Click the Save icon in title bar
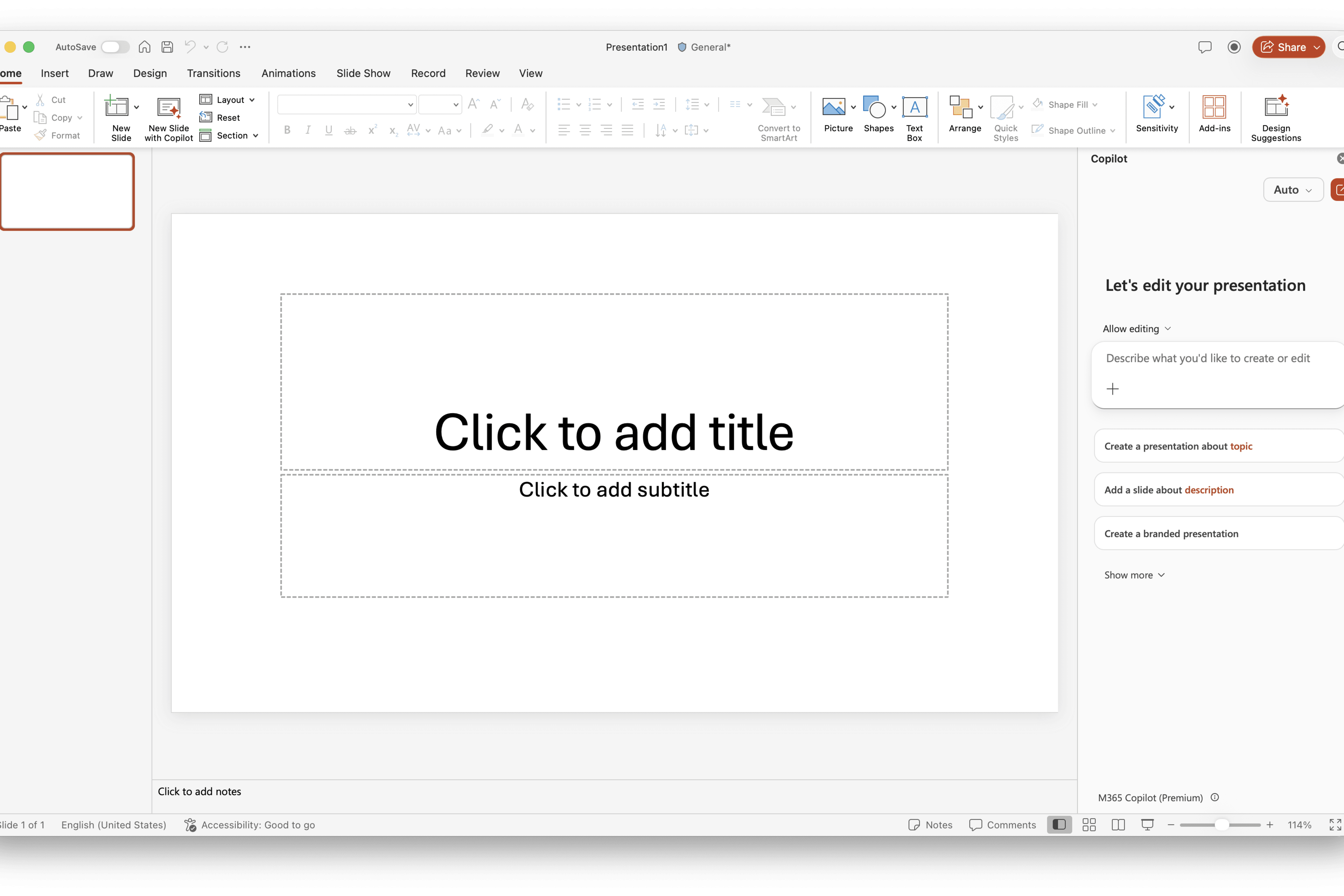 [x=167, y=47]
